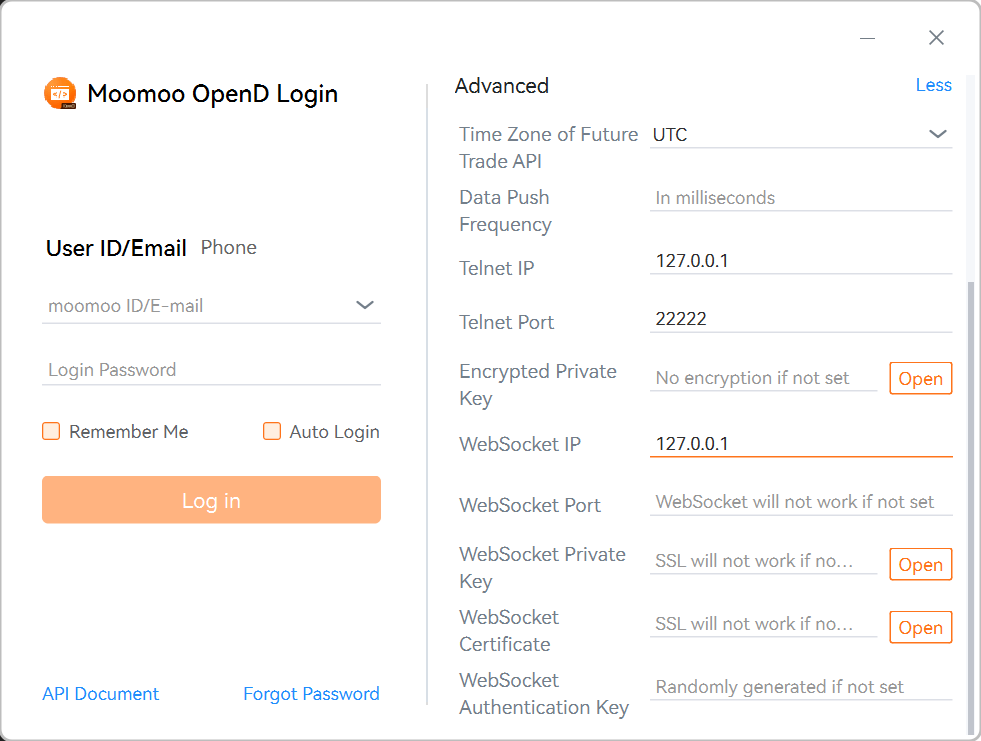This screenshot has width=981, height=741.
Task: Open the WebSocket Private Key file picker
Action: point(920,564)
